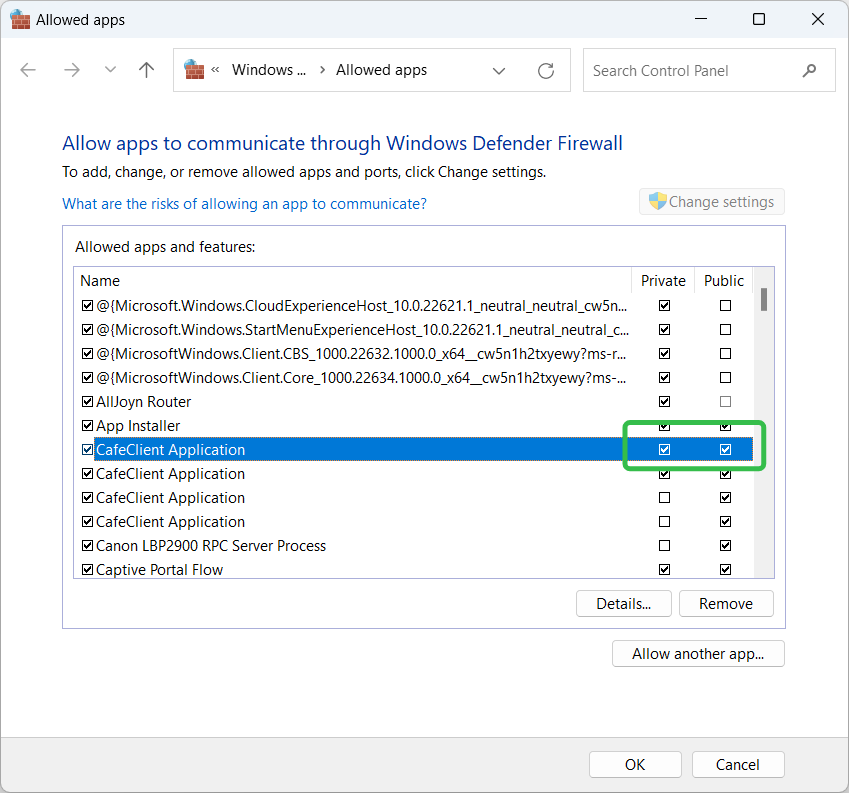
Task: Uncheck the Canon LBP2900 RPC Server checkbox
Action: coord(87,546)
